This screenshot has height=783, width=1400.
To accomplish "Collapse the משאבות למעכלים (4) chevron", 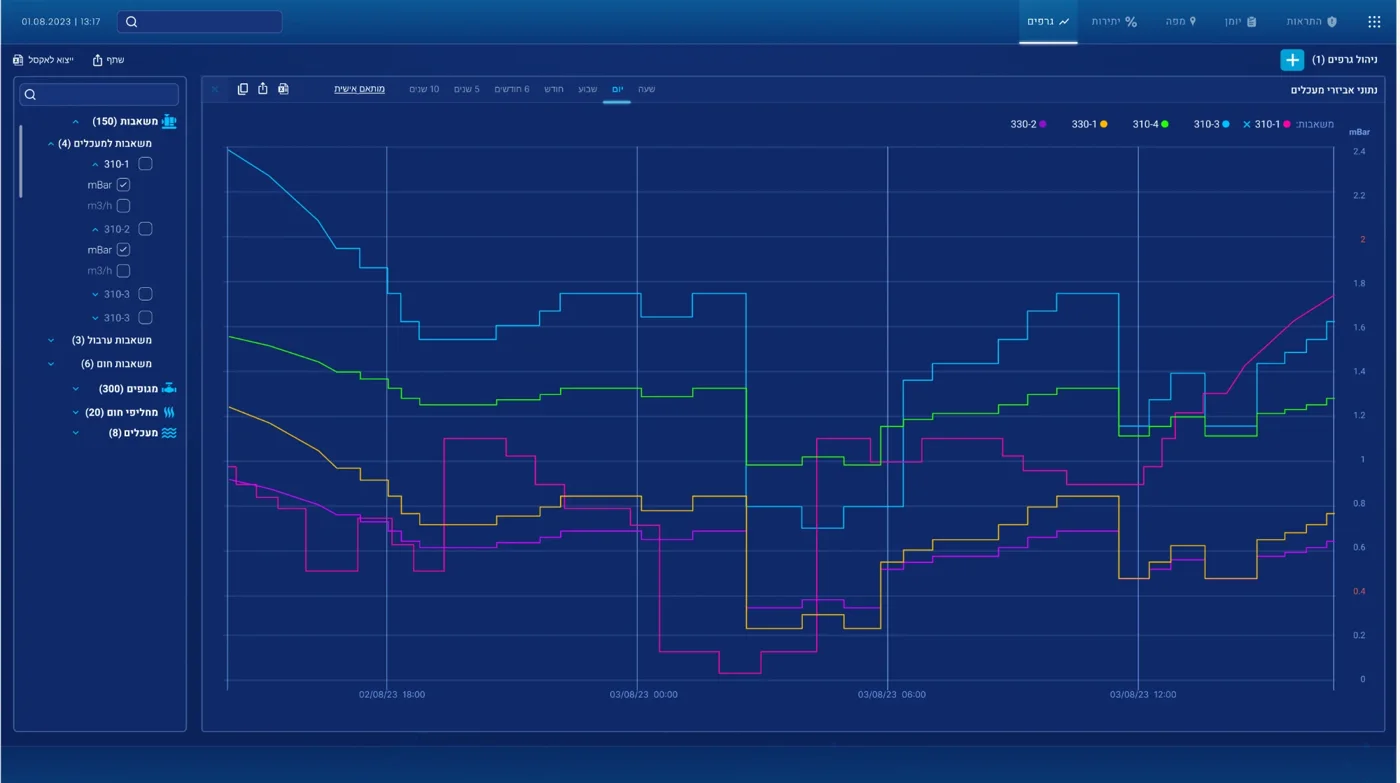I will (x=51, y=144).
